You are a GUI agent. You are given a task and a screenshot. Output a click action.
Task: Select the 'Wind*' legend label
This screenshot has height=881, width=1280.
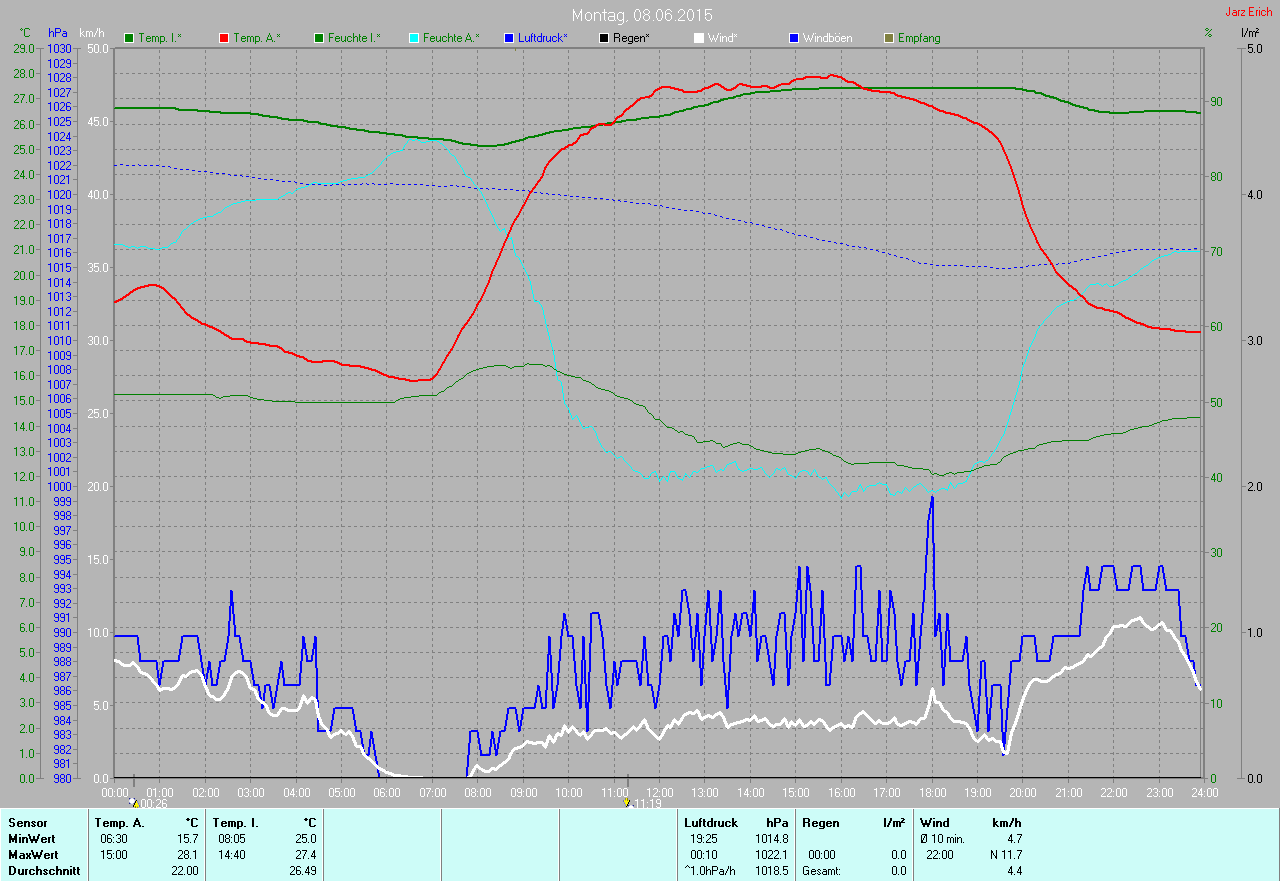point(723,38)
